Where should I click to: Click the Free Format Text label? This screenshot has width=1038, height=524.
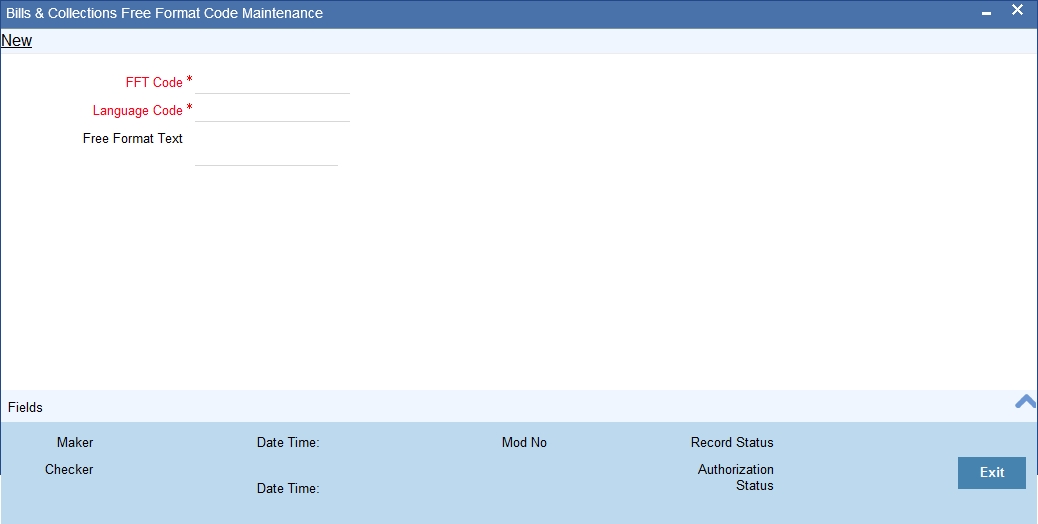coord(132,138)
